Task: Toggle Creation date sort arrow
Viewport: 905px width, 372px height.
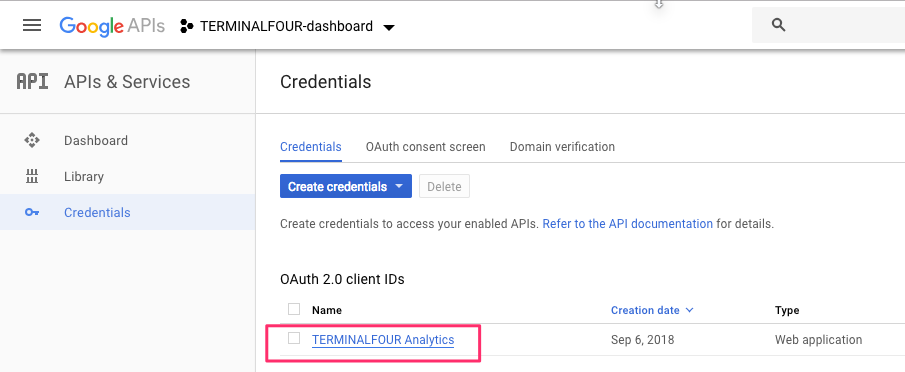Action: coord(689,310)
